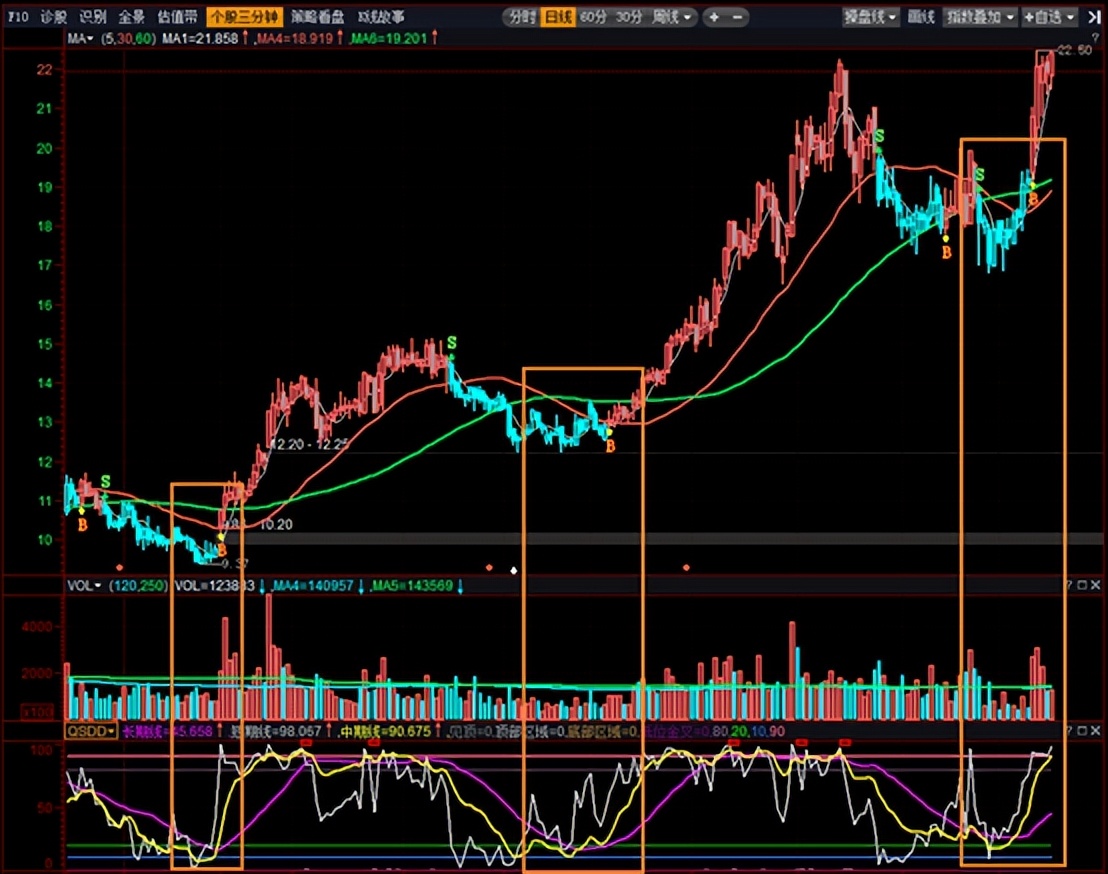Image resolution: width=1108 pixels, height=874 pixels.
Task: Open the 周线 period dropdown
Action: 670,17
